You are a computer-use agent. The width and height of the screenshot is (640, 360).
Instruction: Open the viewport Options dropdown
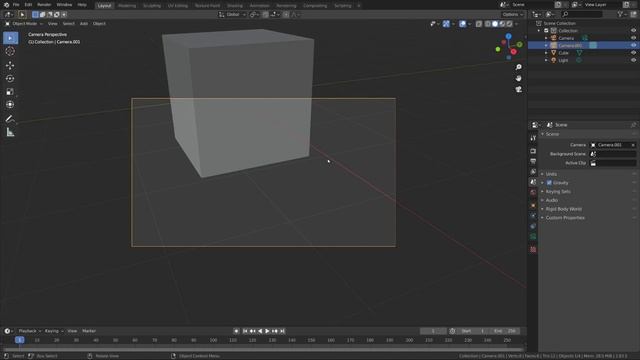click(x=513, y=15)
